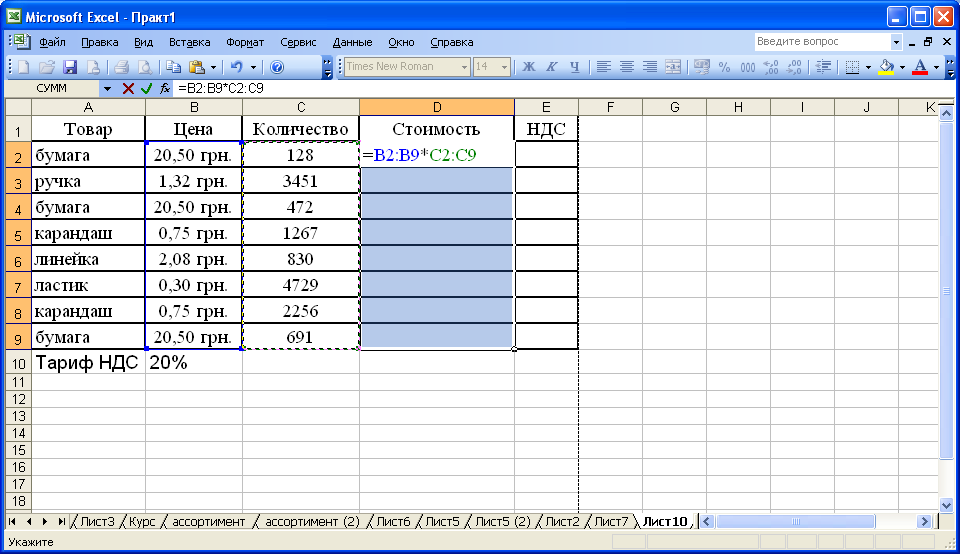Open the Данные menu
This screenshot has width=960, height=554.
coord(352,42)
